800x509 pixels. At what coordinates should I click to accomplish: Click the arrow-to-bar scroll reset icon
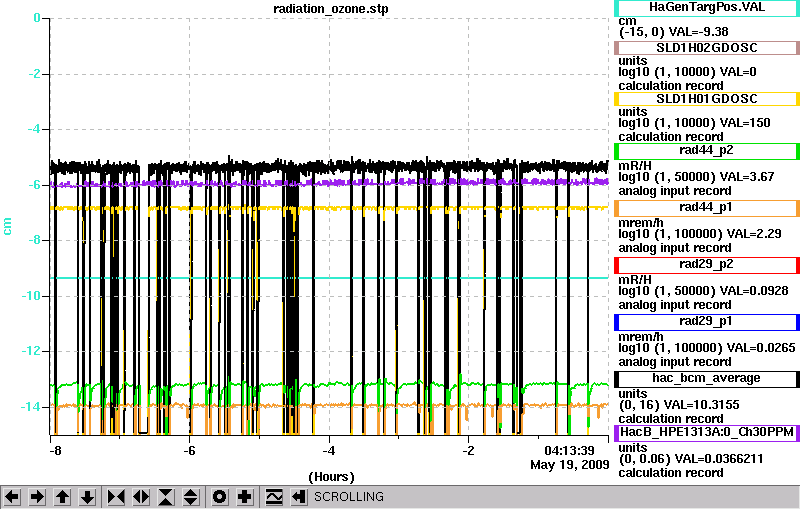[299, 496]
